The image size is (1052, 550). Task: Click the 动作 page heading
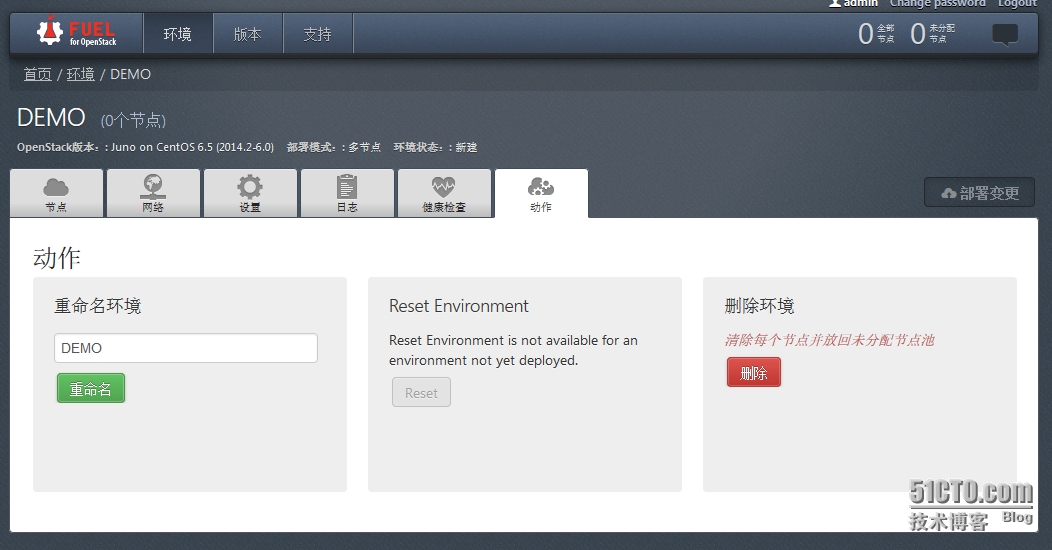coord(57,258)
